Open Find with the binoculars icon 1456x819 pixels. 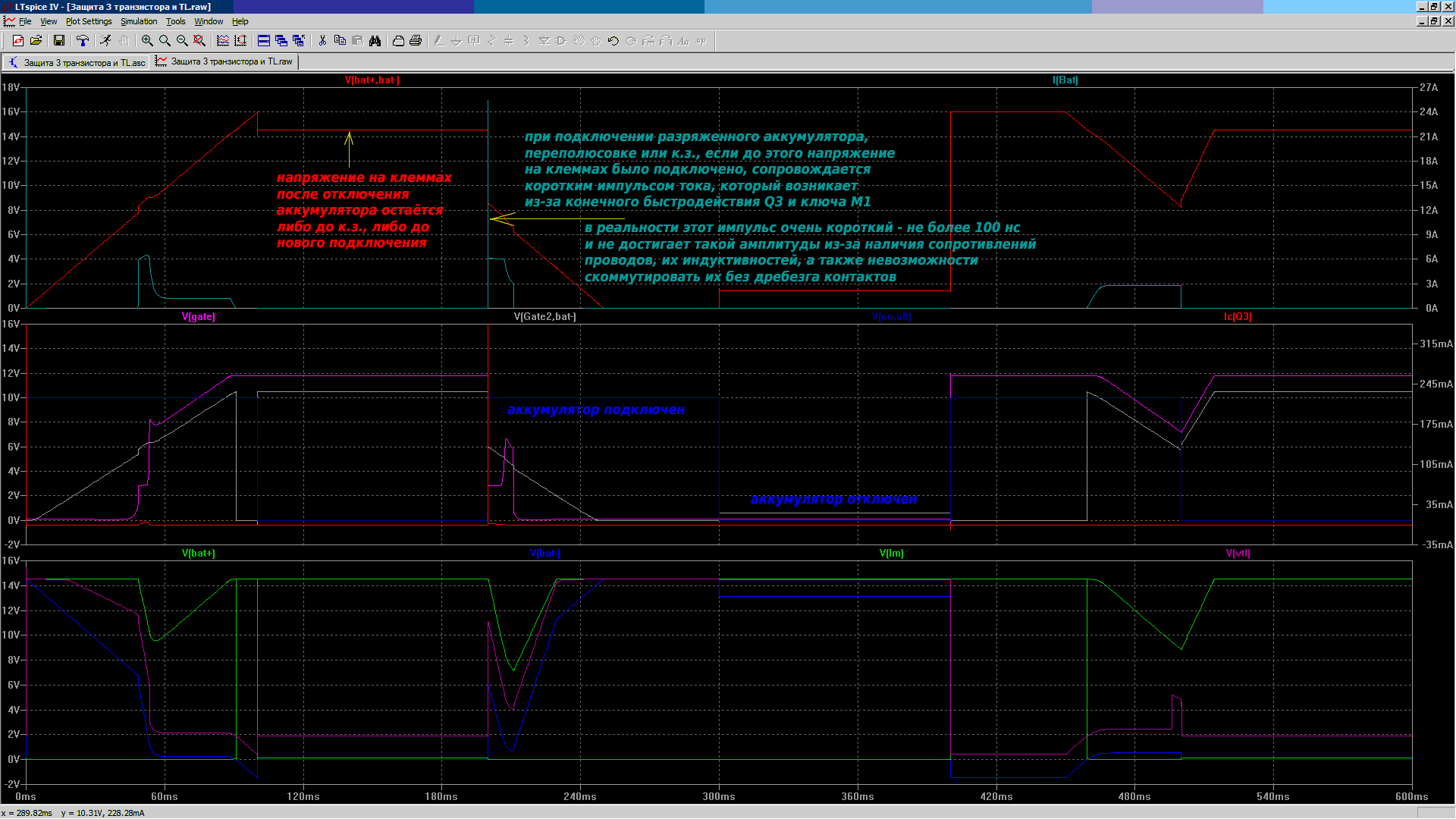[x=375, y=41]
